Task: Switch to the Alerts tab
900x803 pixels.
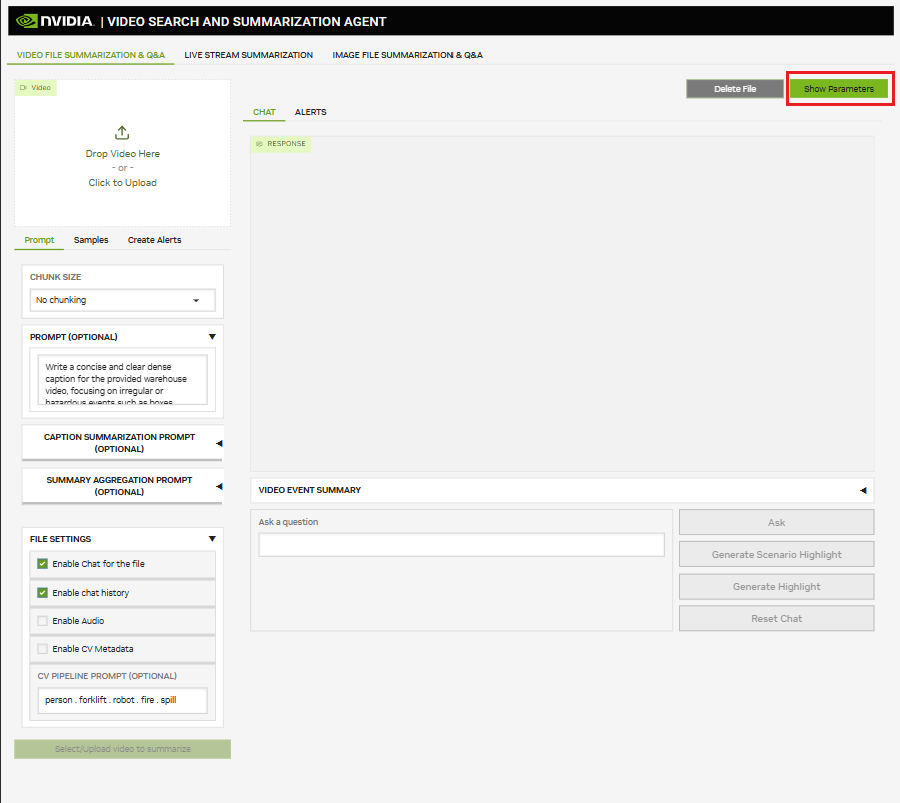Action: 310,112
